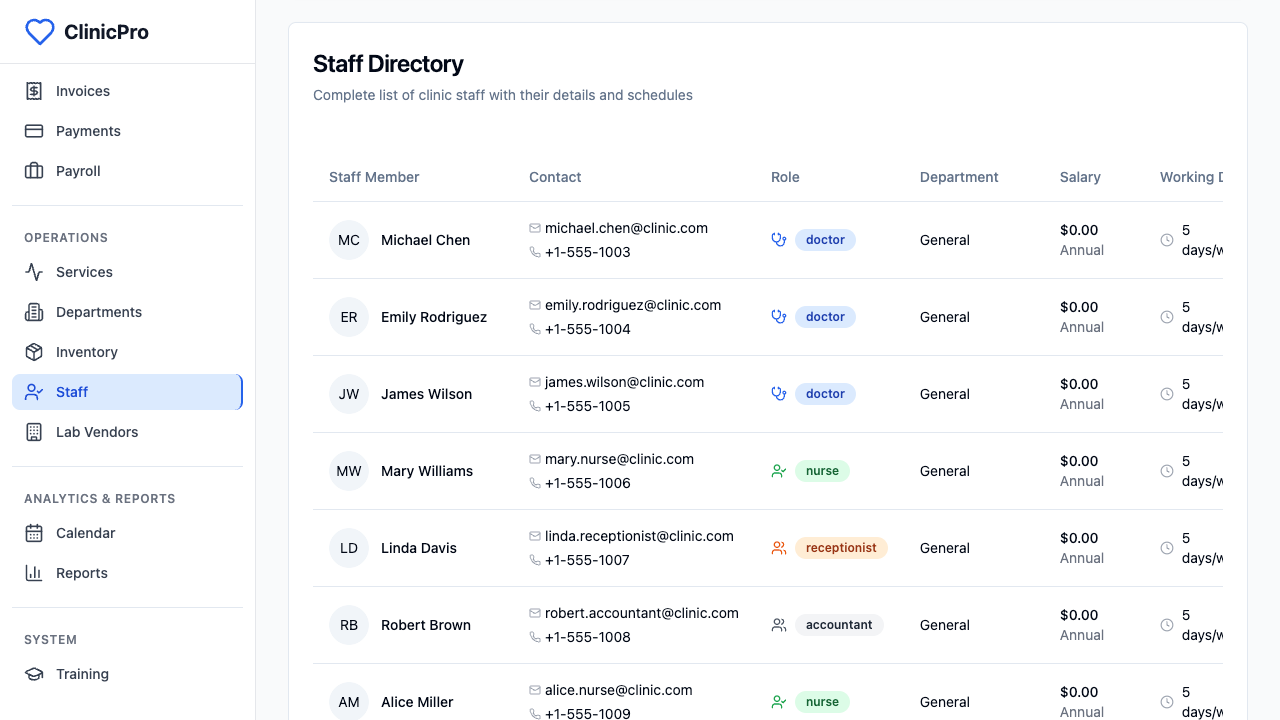Click the receptionist role badge
Viewport: 1280px width, 720px height.
pyautogui.click(x=841, y=548)
